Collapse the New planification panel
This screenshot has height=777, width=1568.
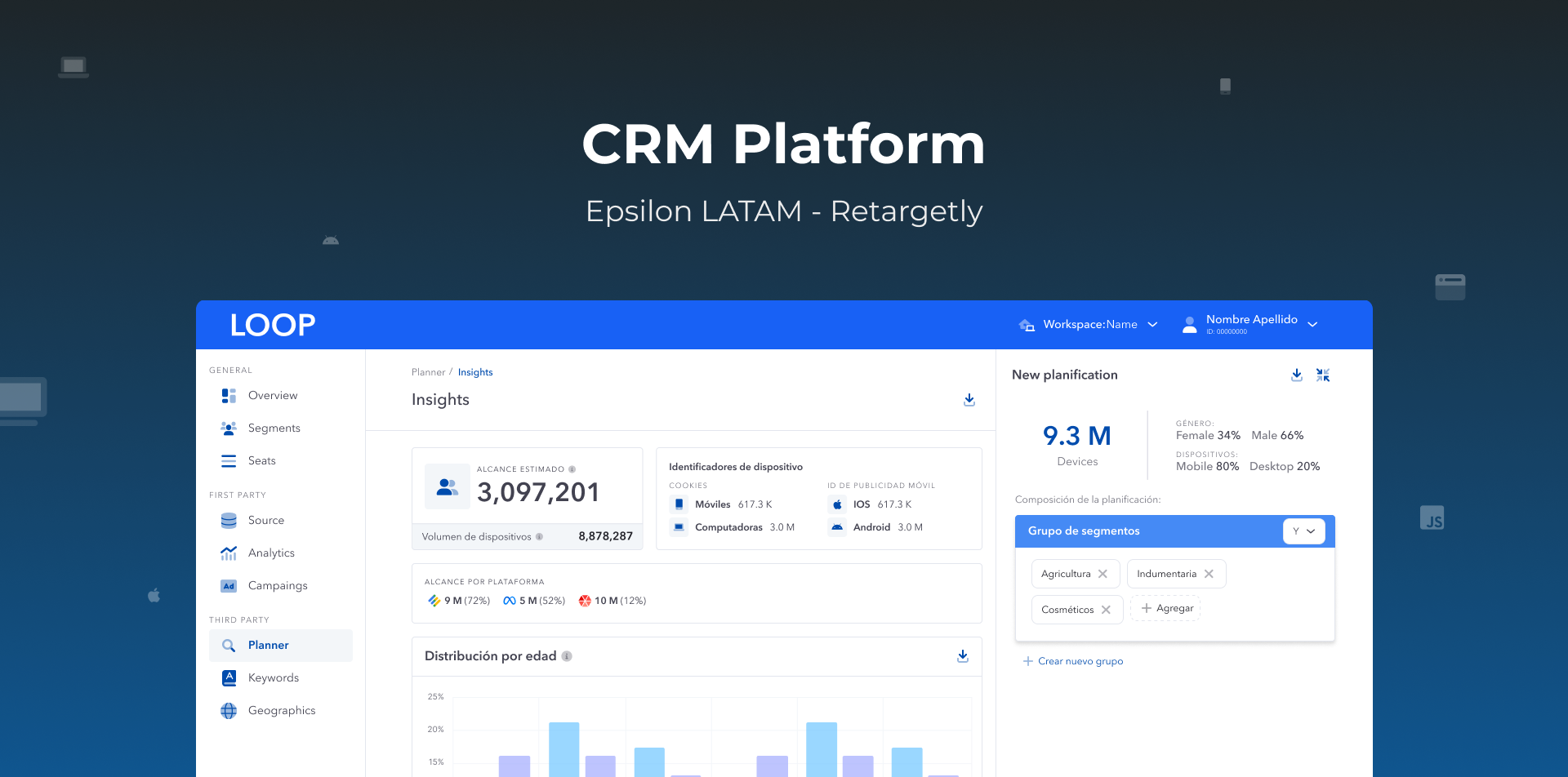pyautogui.click(x=1323, y=375)
